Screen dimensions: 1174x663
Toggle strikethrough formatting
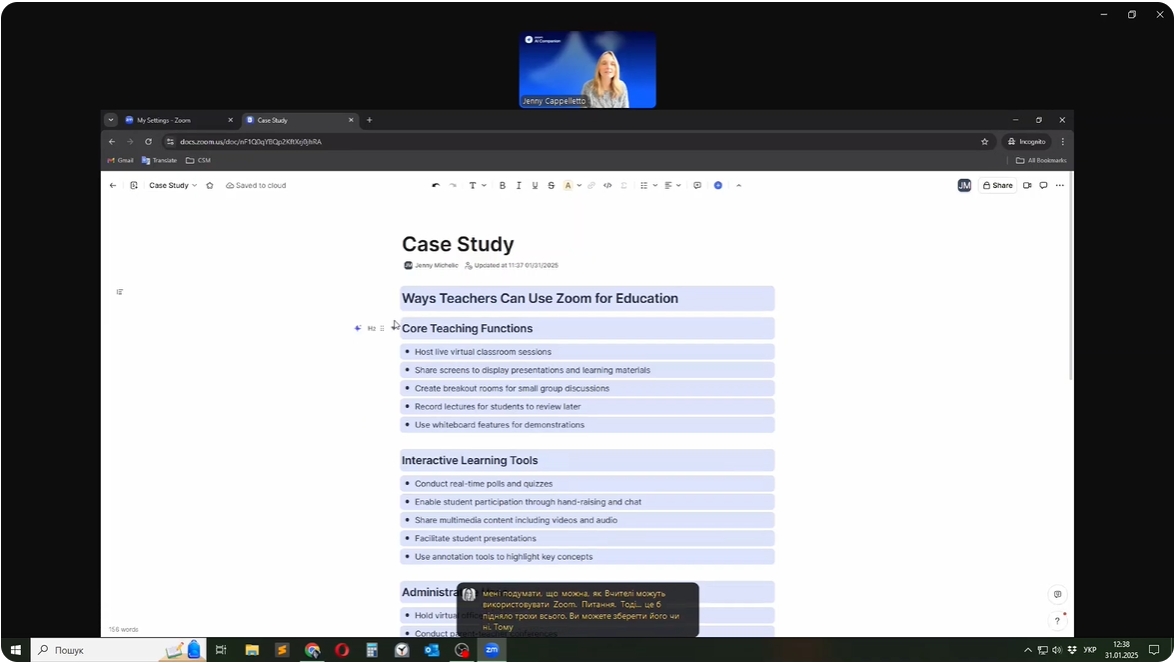551,186
